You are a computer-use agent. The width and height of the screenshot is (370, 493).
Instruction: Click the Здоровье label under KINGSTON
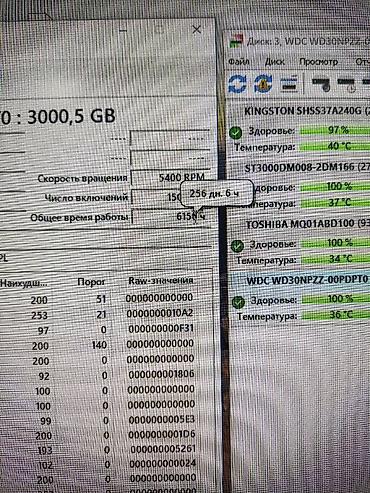coord(271,131)
